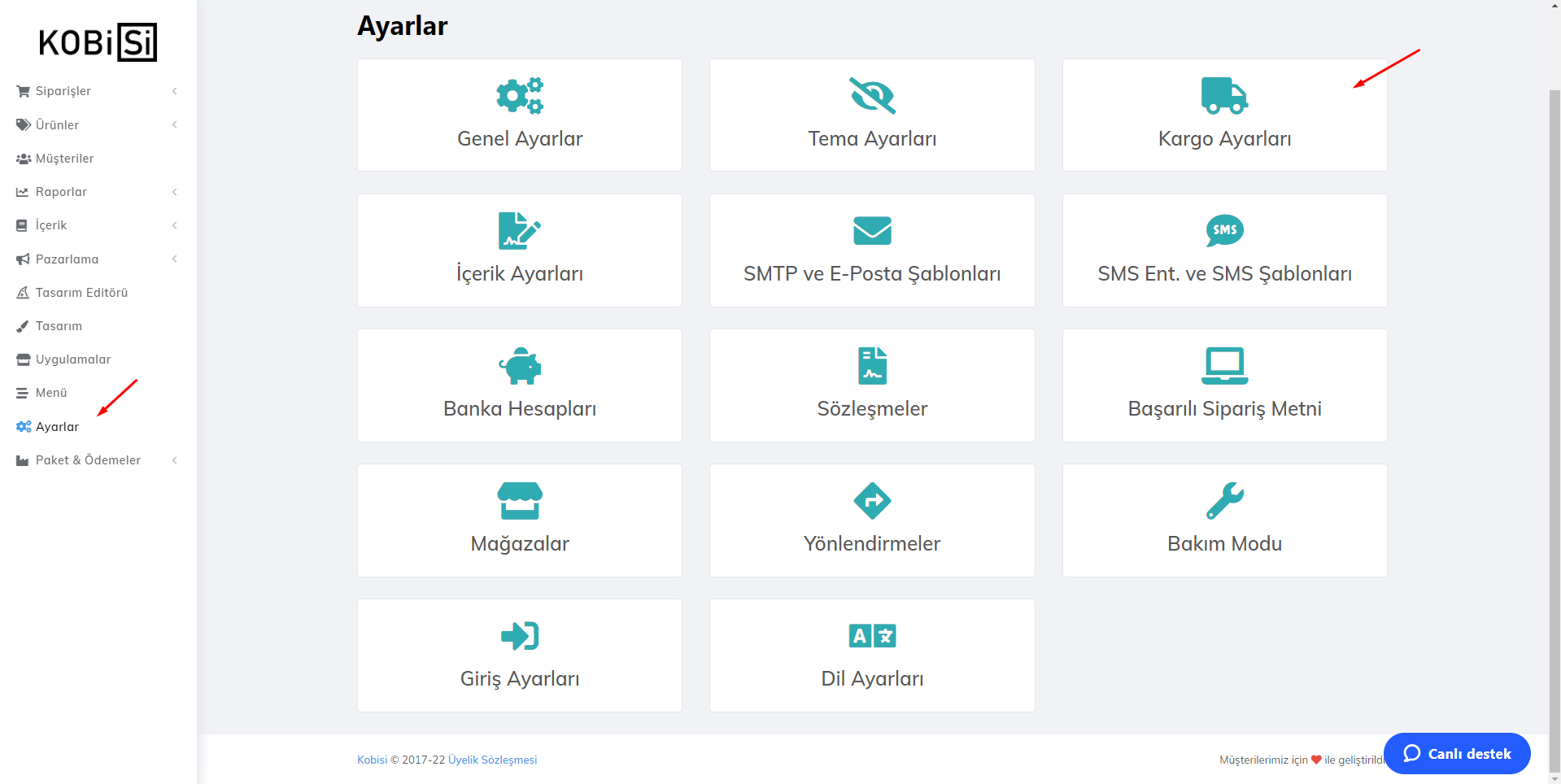Select the Yönlendirmeler arrow sign icon
Screen dimensions: 1561x784
pos(872,501)
